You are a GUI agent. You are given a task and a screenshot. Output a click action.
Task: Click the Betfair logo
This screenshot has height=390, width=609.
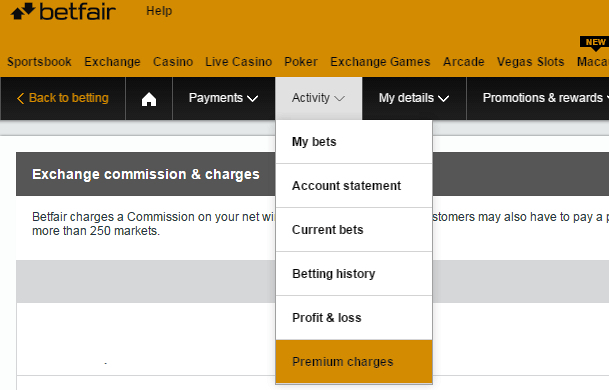[x=63, y=11]
